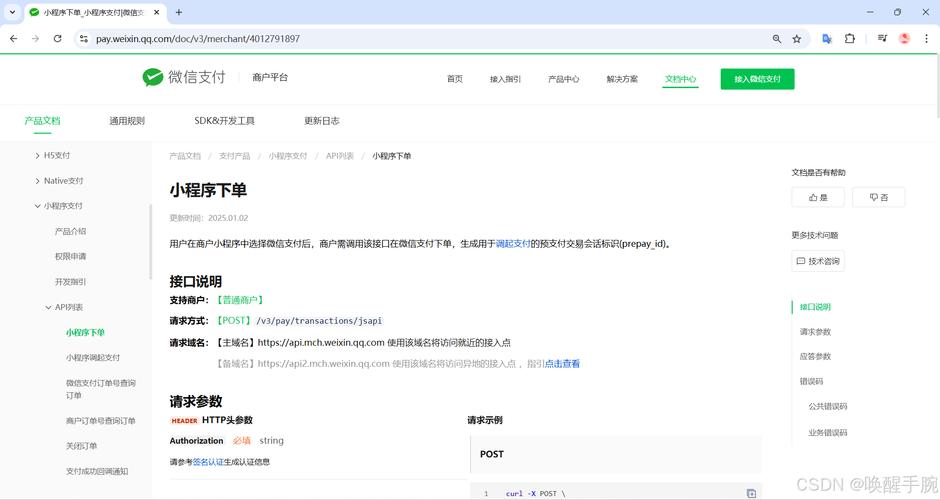Jump to 错误码 in page outline
The width and height of the screenshot is (940, 500).
click(811, 381)
